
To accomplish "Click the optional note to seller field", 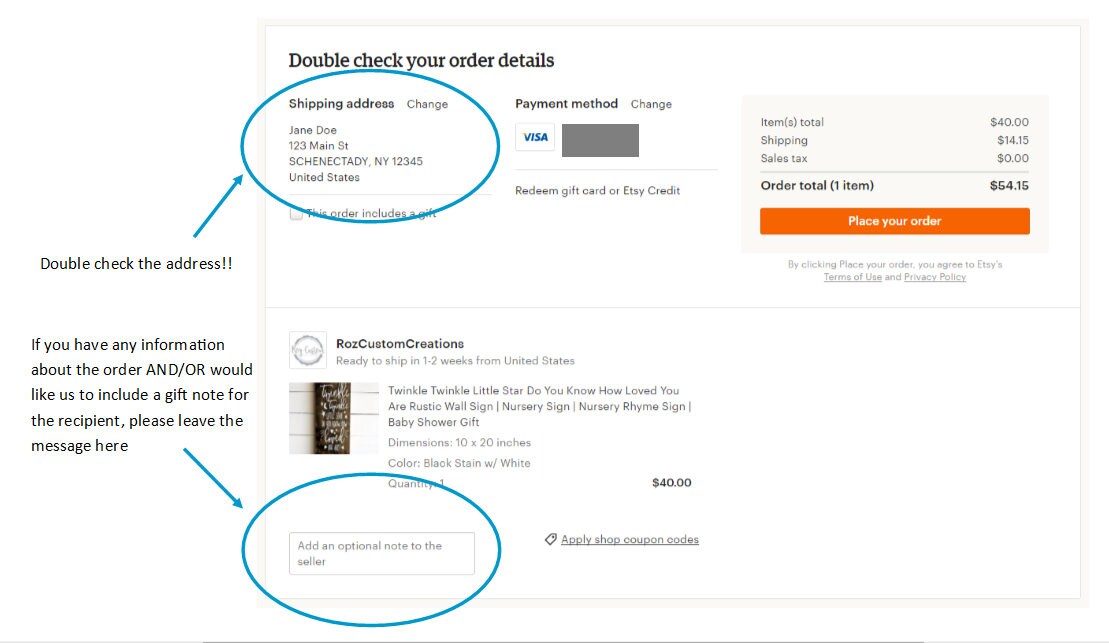I will pos(382,553).
